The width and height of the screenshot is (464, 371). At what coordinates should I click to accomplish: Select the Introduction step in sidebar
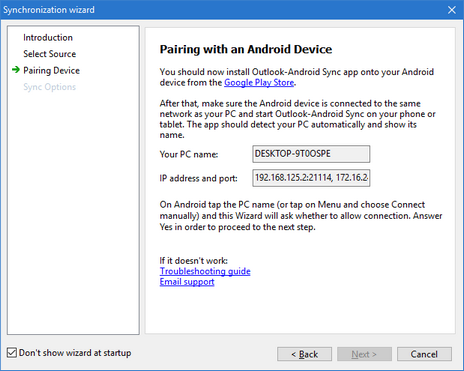[x=48, y=38]
